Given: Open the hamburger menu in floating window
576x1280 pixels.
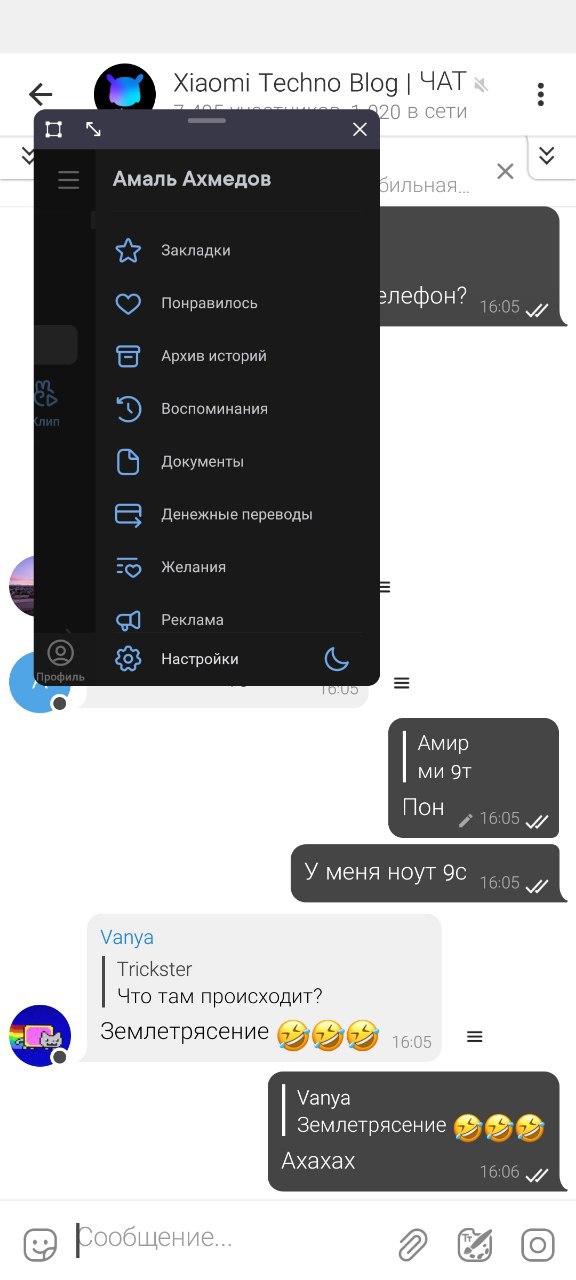Looking at the screenshot, I should tap(68, 181).
